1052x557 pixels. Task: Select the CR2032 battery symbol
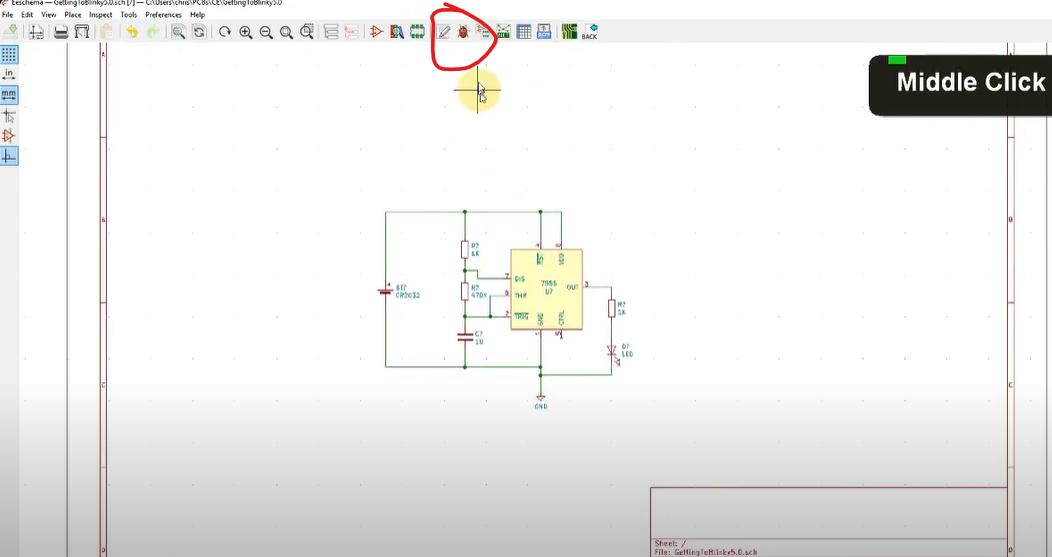(385, 291)
